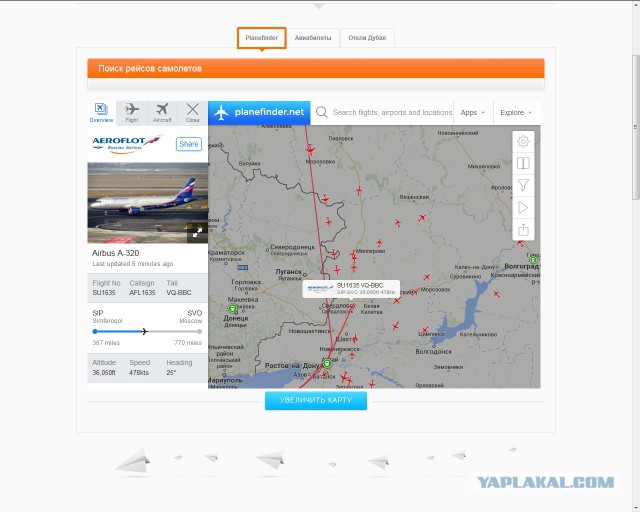This screenshot has height=512, width=640.
Task: Click the Volgograd airport green marker
Action: click(533, 260)
